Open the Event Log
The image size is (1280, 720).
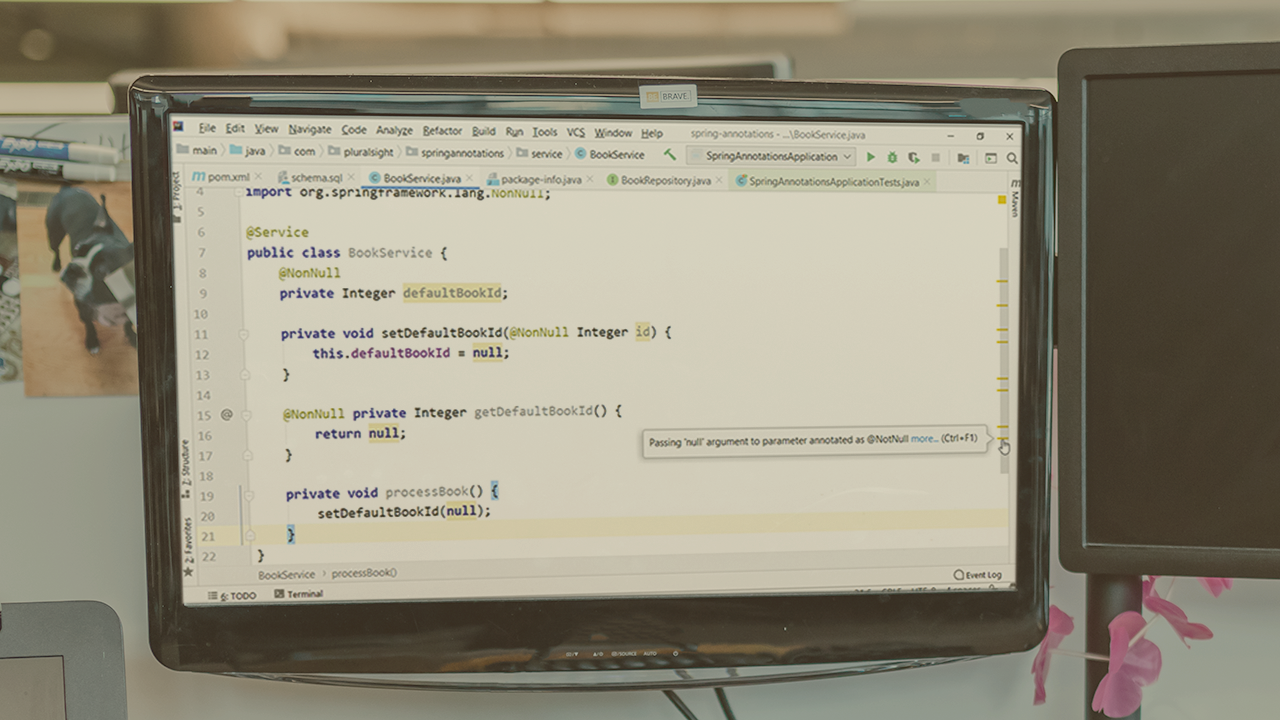[x=980, y=574]
